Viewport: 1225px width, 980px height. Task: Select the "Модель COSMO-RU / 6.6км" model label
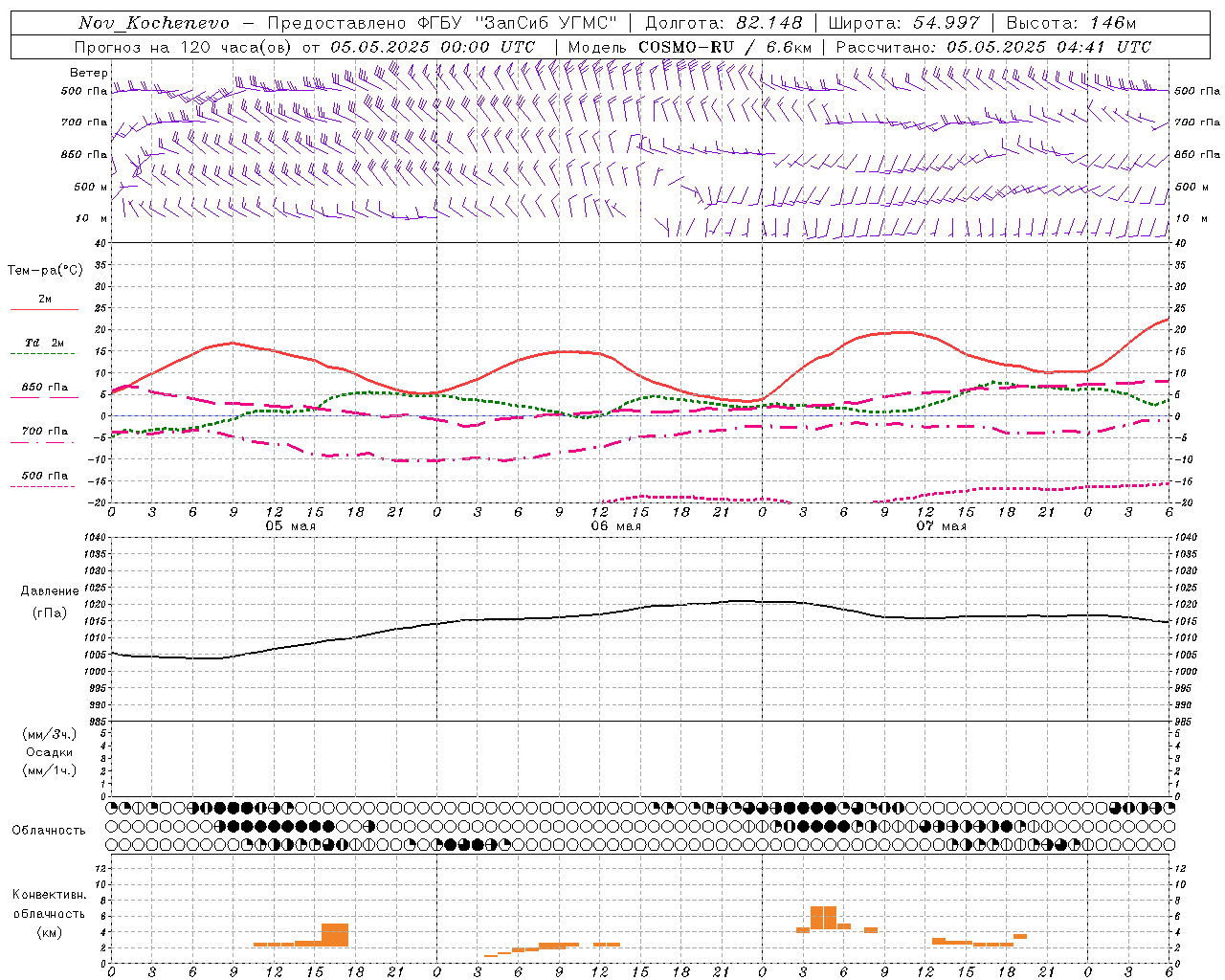[x=690, y=47]
